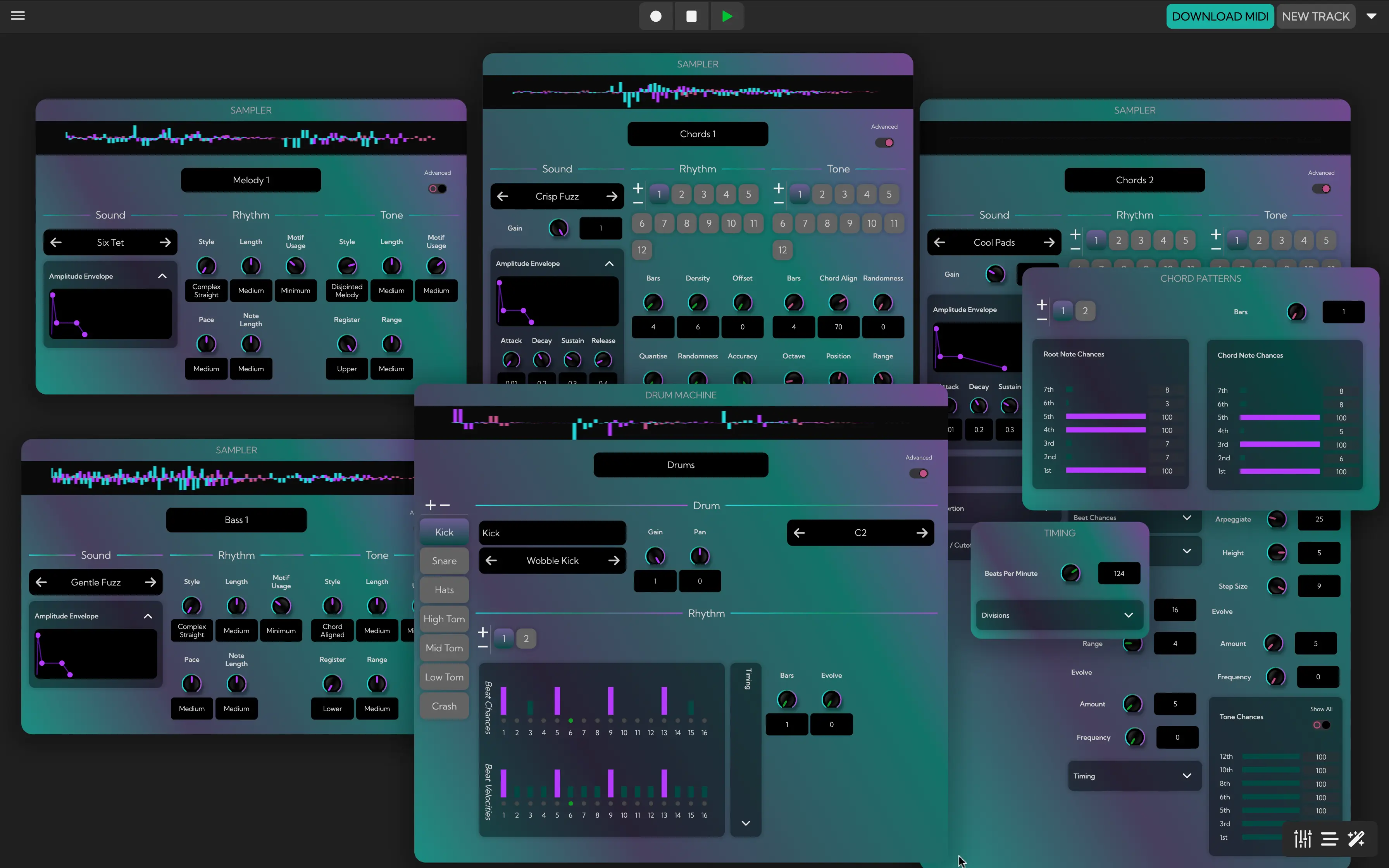Select the Snare tab in the Drum Machine
Image resolution: width=1389 pixels, height=868 pixels.
point(443,561)
